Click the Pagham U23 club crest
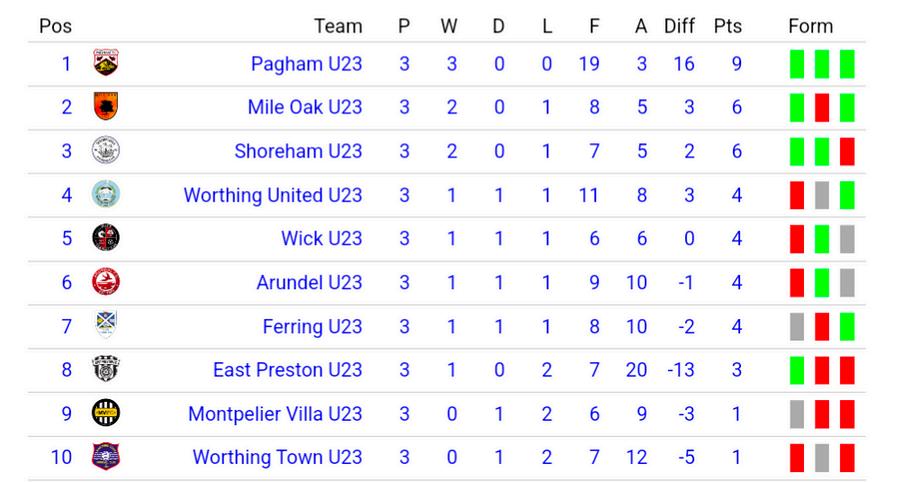 [x=106, y=63]
